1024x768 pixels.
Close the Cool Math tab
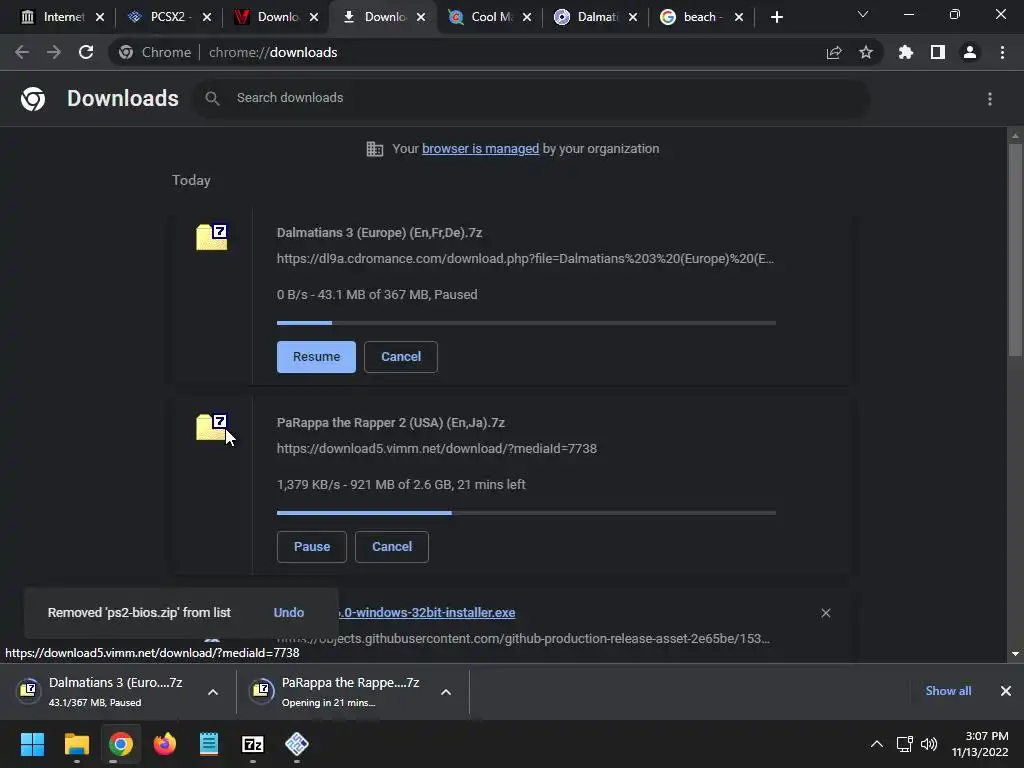(x=527, y=17)
